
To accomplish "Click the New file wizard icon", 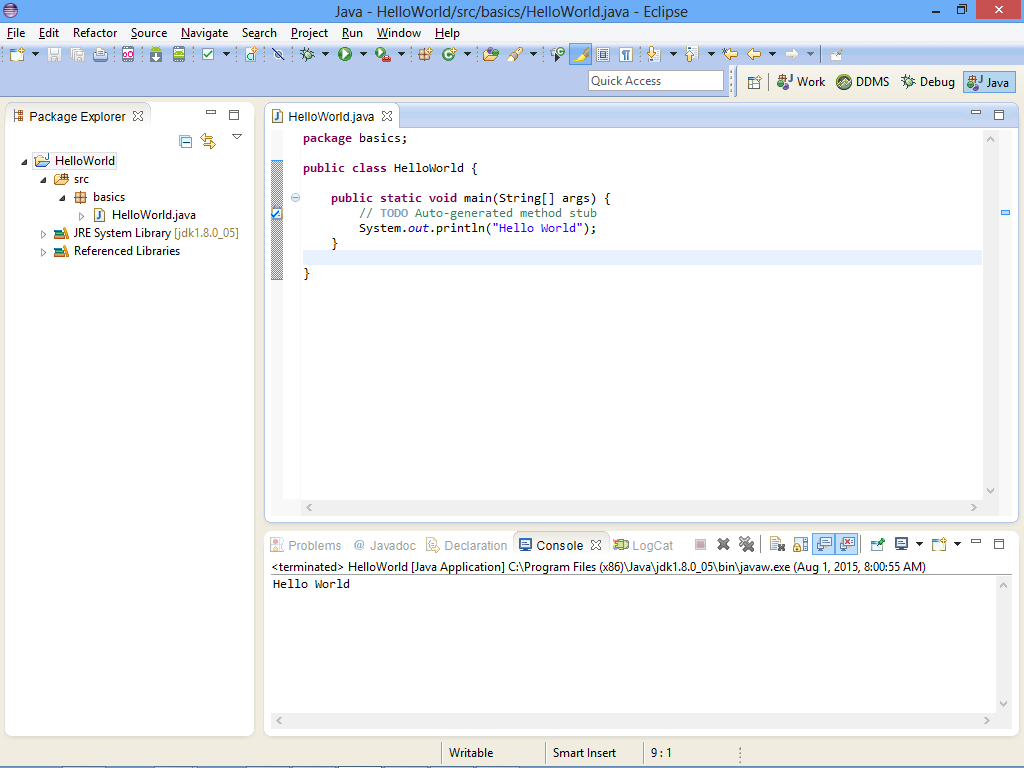I will pyautogui.click(x=17, y=55).
